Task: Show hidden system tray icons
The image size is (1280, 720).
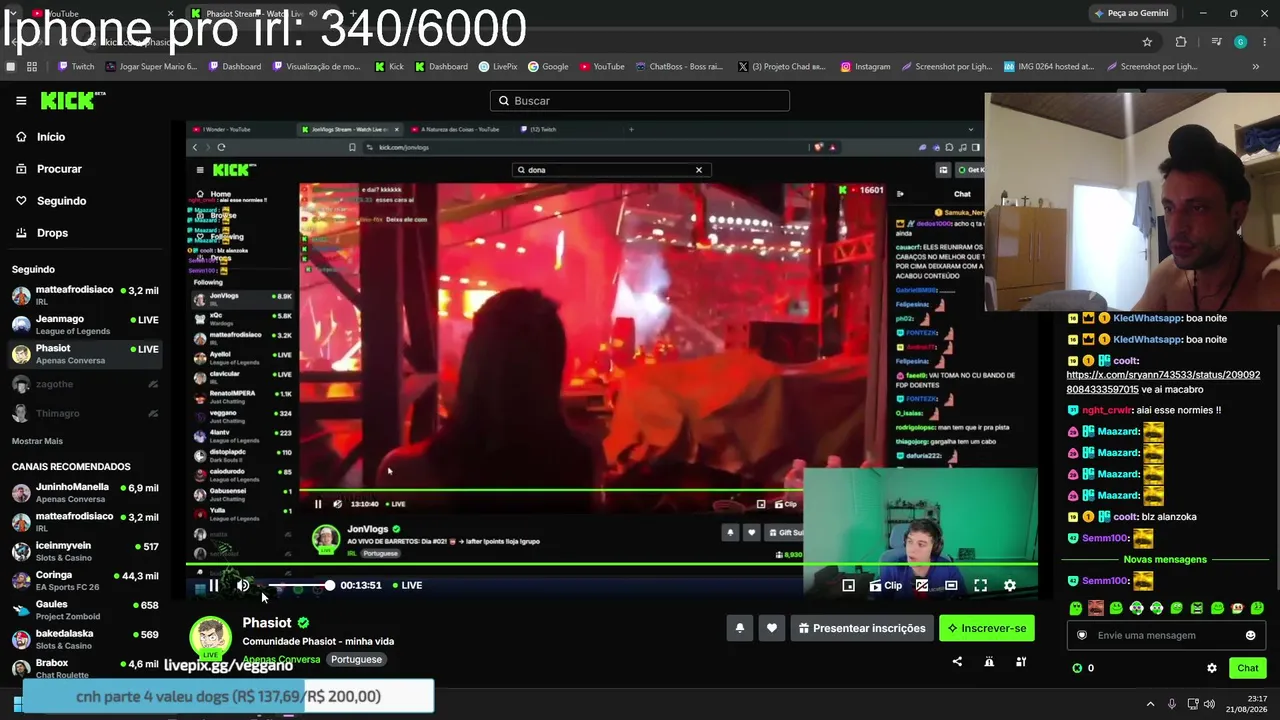Action: click(1150, 704)
